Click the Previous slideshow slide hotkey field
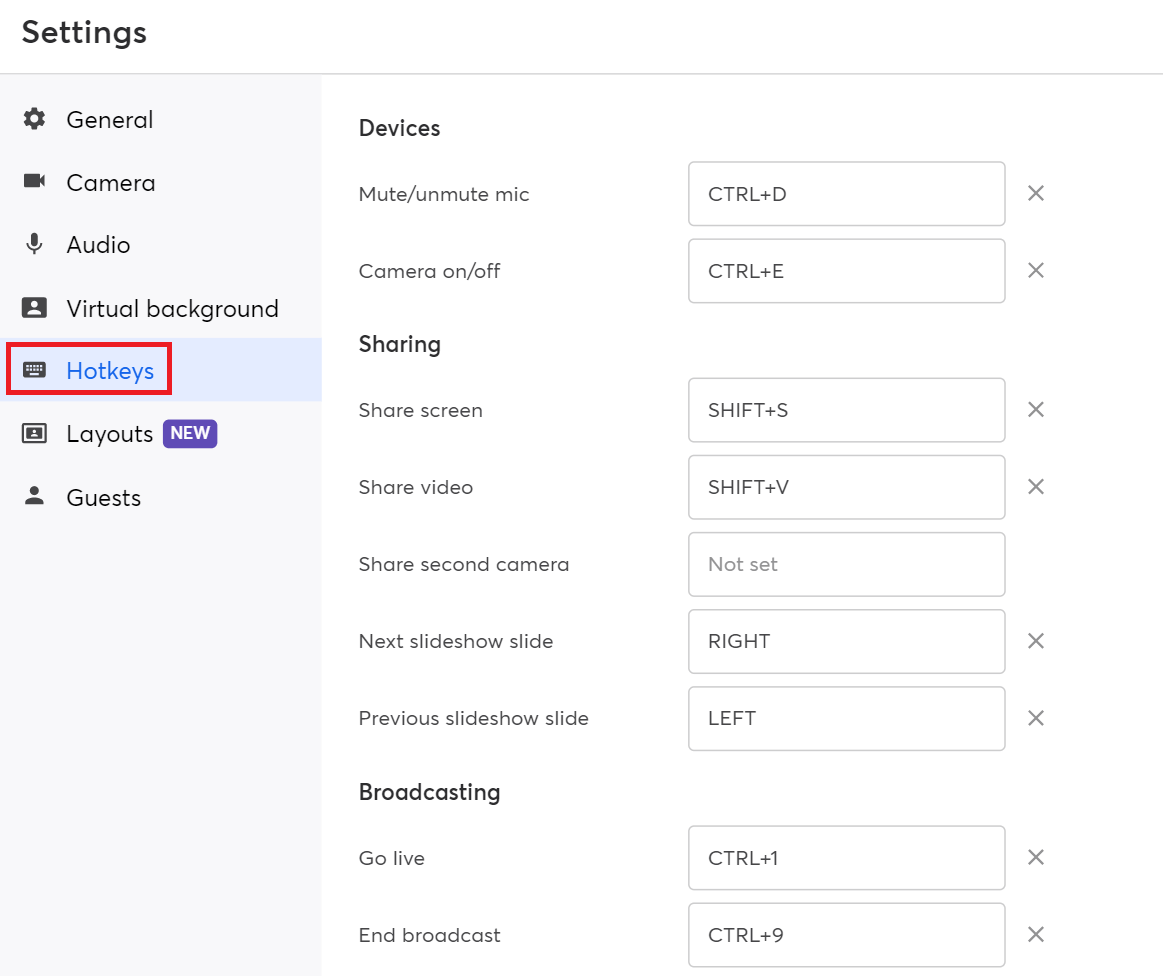 point(846,718)
